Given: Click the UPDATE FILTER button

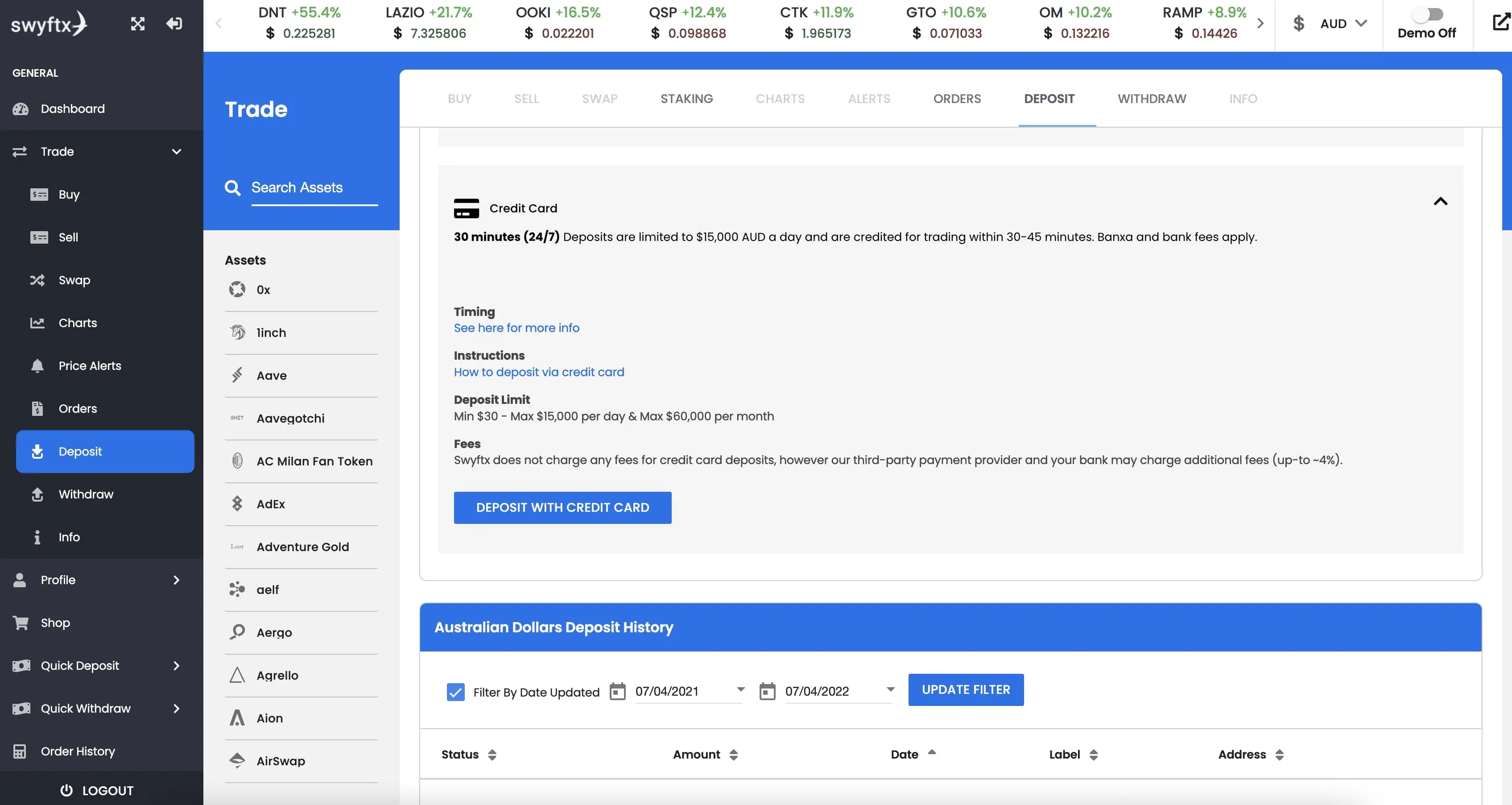Looking at the screenshot, I should coord(966,690).
